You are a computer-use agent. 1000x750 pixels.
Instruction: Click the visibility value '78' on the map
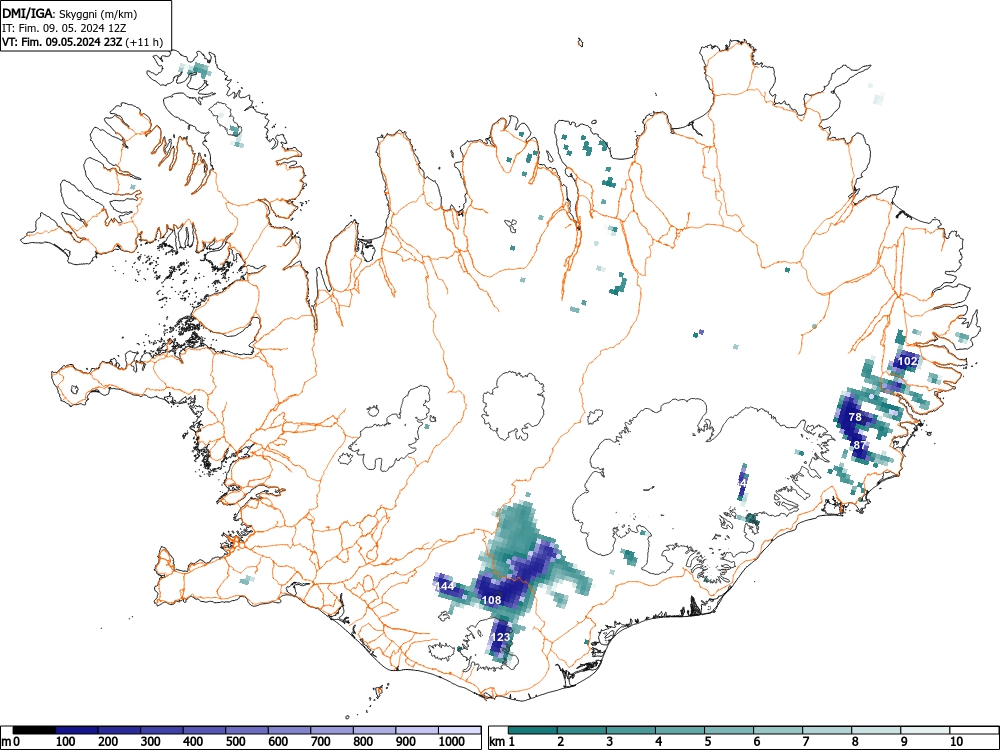tap(855, 417)
